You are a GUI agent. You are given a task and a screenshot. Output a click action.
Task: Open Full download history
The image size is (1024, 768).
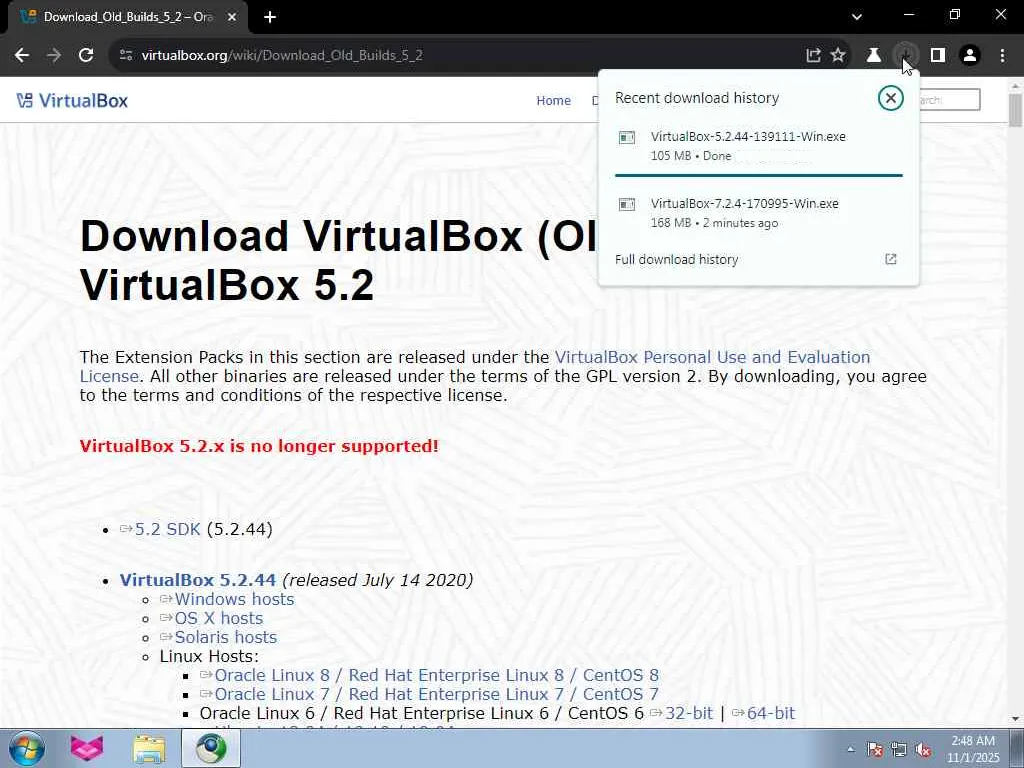point(677,259)
